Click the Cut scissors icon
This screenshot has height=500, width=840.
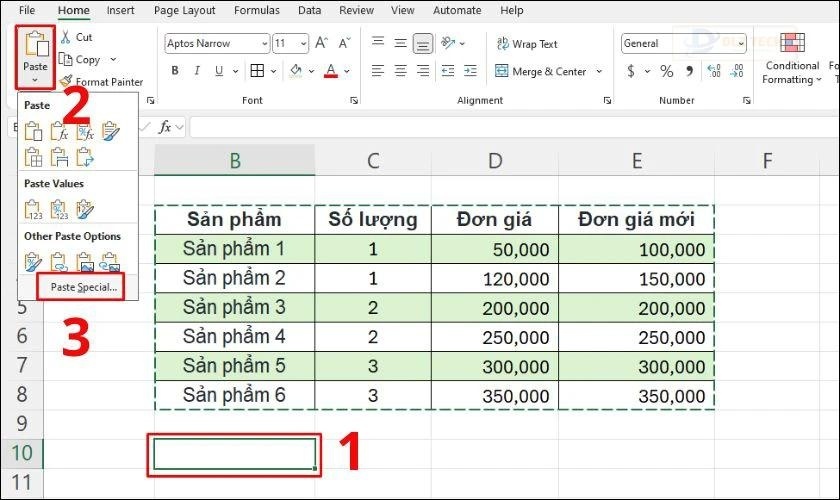click(65, 37)
